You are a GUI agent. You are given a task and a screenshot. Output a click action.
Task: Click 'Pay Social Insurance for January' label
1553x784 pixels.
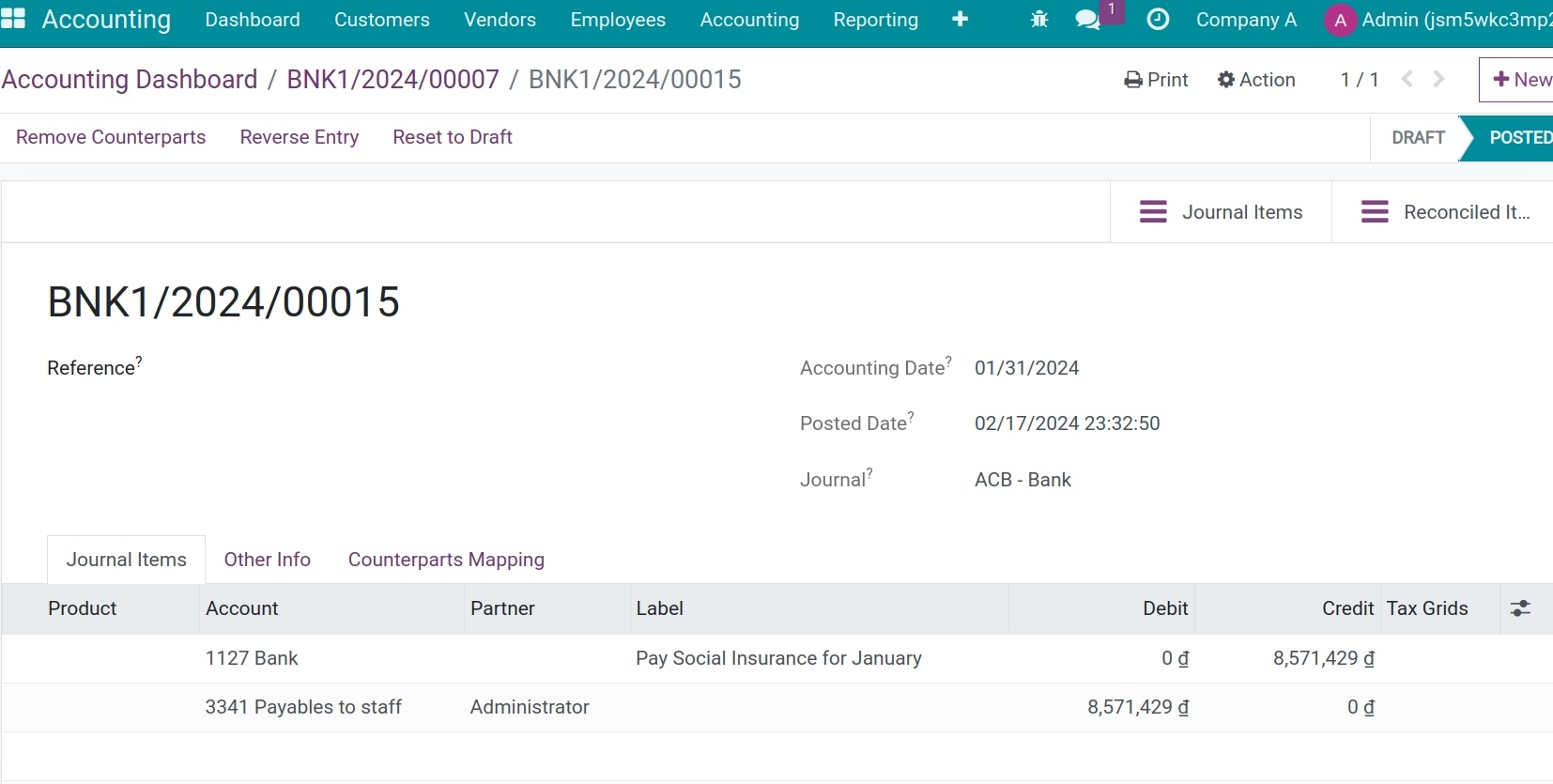pyautogui.click(x=778, y=658)
